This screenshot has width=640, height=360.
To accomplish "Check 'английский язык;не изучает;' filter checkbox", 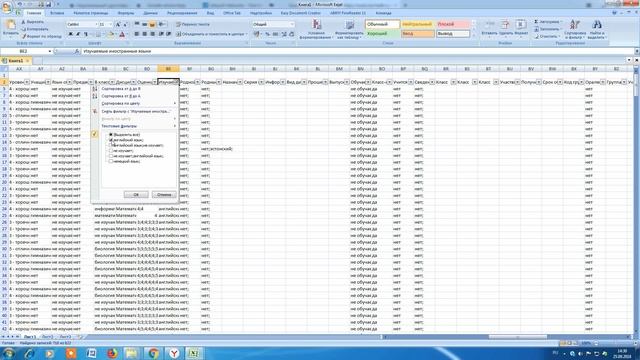I will [x=111, y=145].
